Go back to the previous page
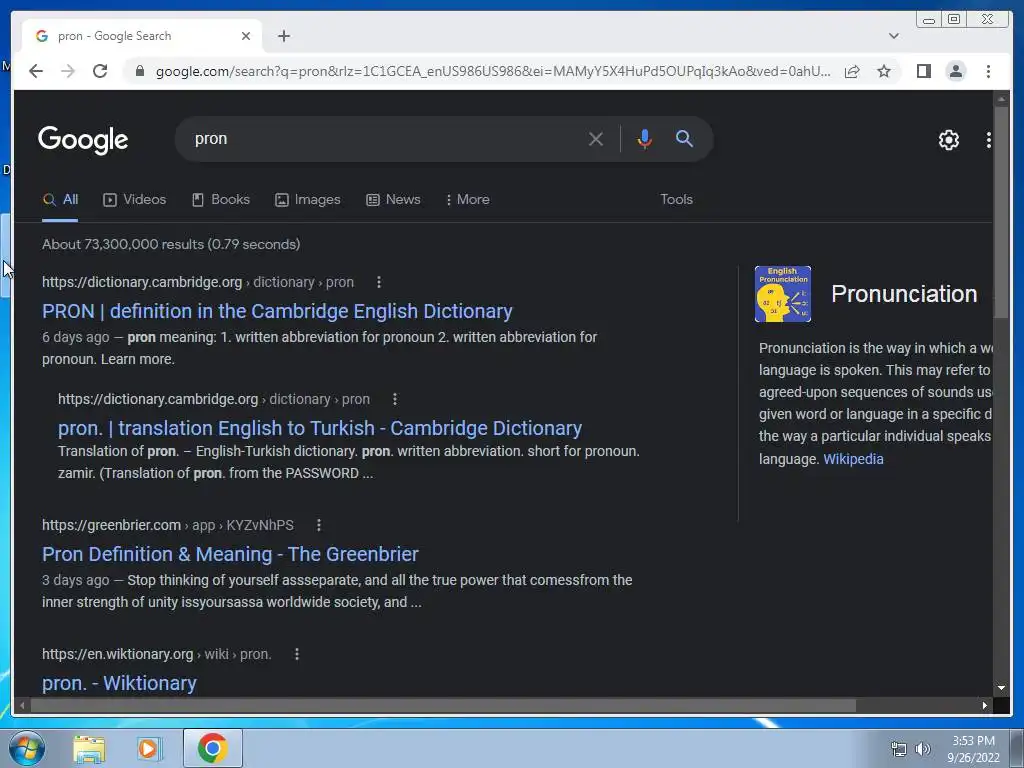 pyautogui.click(x=36, y=71)
